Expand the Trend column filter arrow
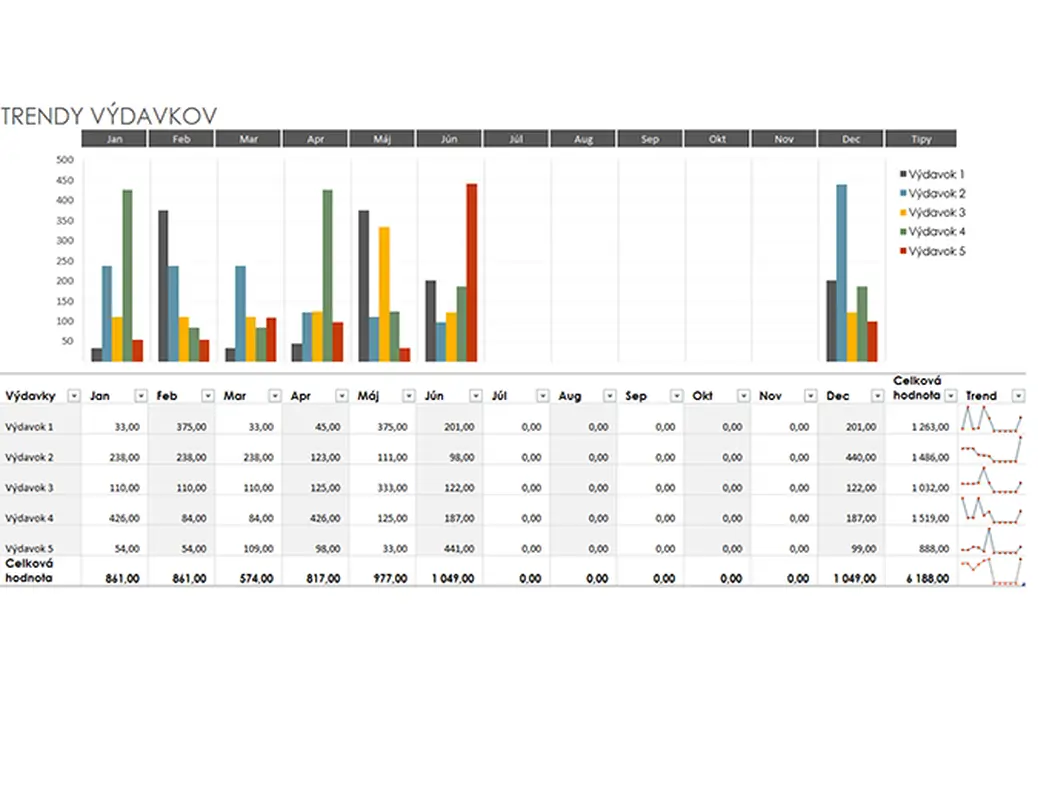Screen dimensions: 1038x800 coord(1018,396)
